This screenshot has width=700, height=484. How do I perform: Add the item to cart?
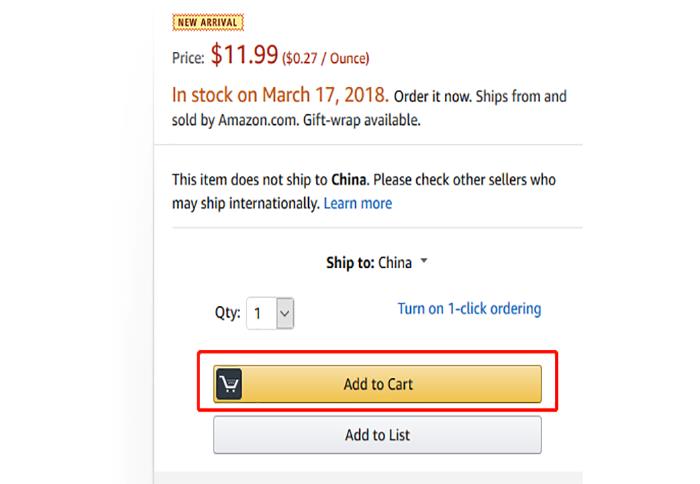(377, 384)
